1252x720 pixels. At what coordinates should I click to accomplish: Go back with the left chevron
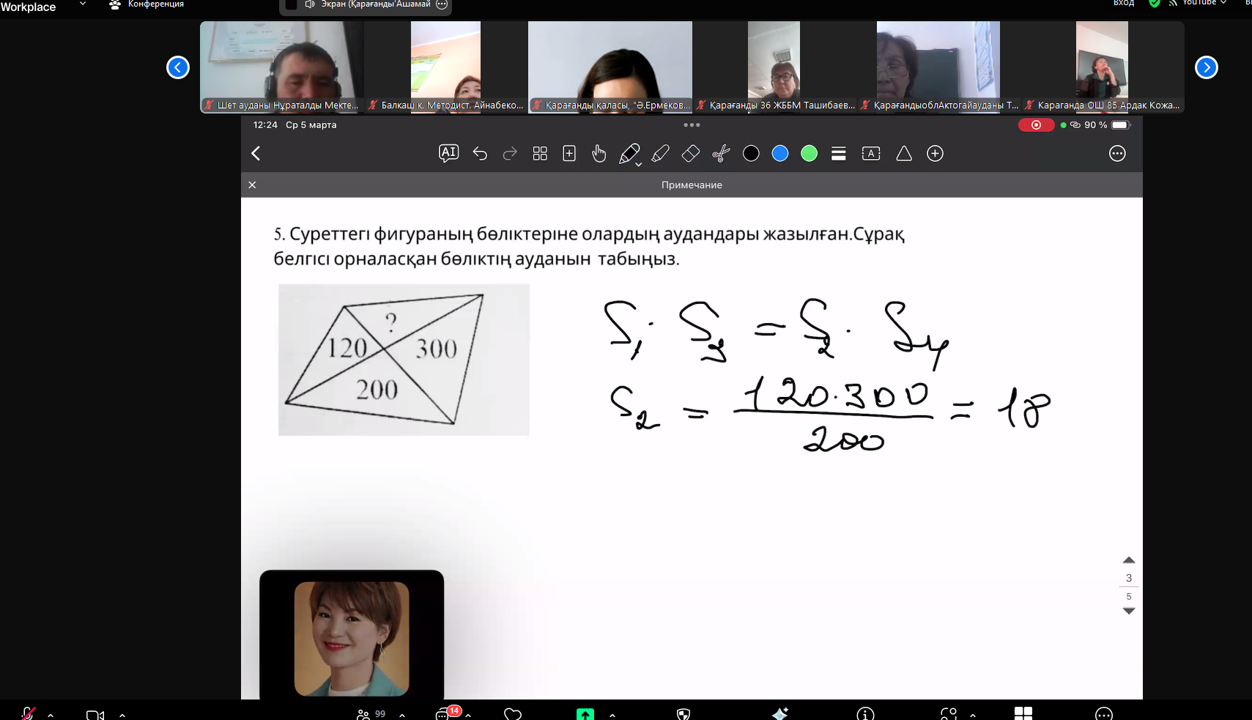click(256, 153)
